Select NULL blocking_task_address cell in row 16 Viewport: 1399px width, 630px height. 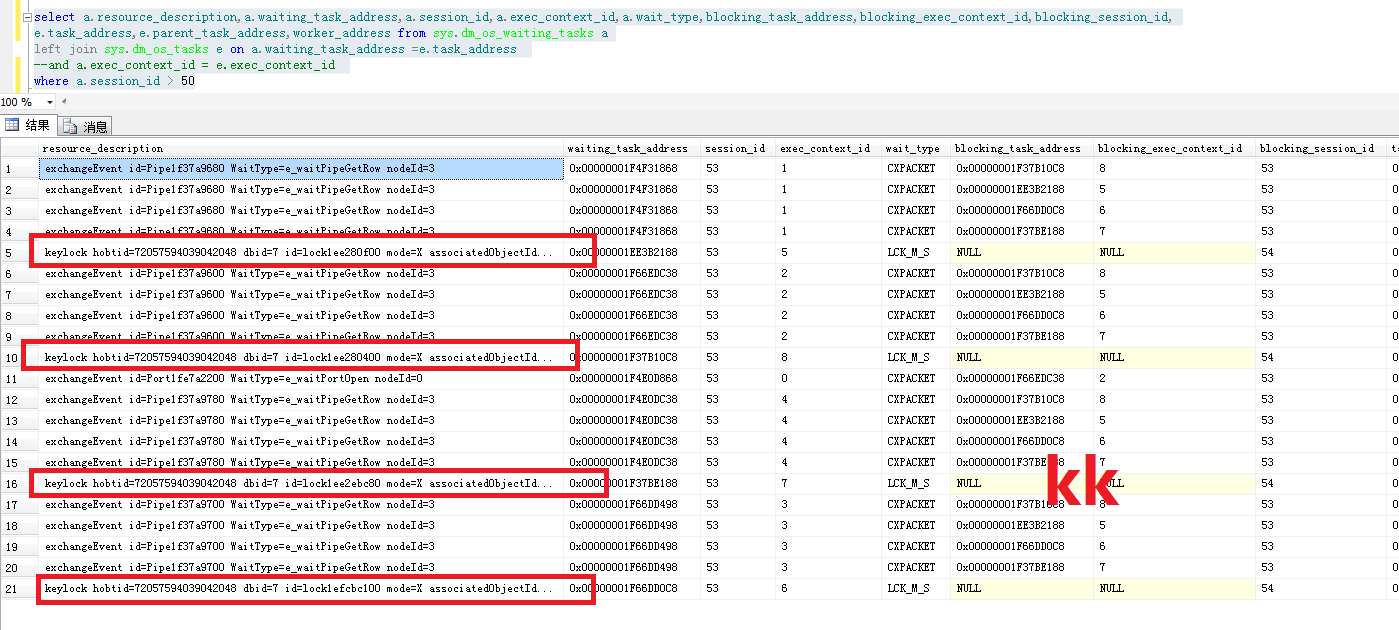point(968,484)
